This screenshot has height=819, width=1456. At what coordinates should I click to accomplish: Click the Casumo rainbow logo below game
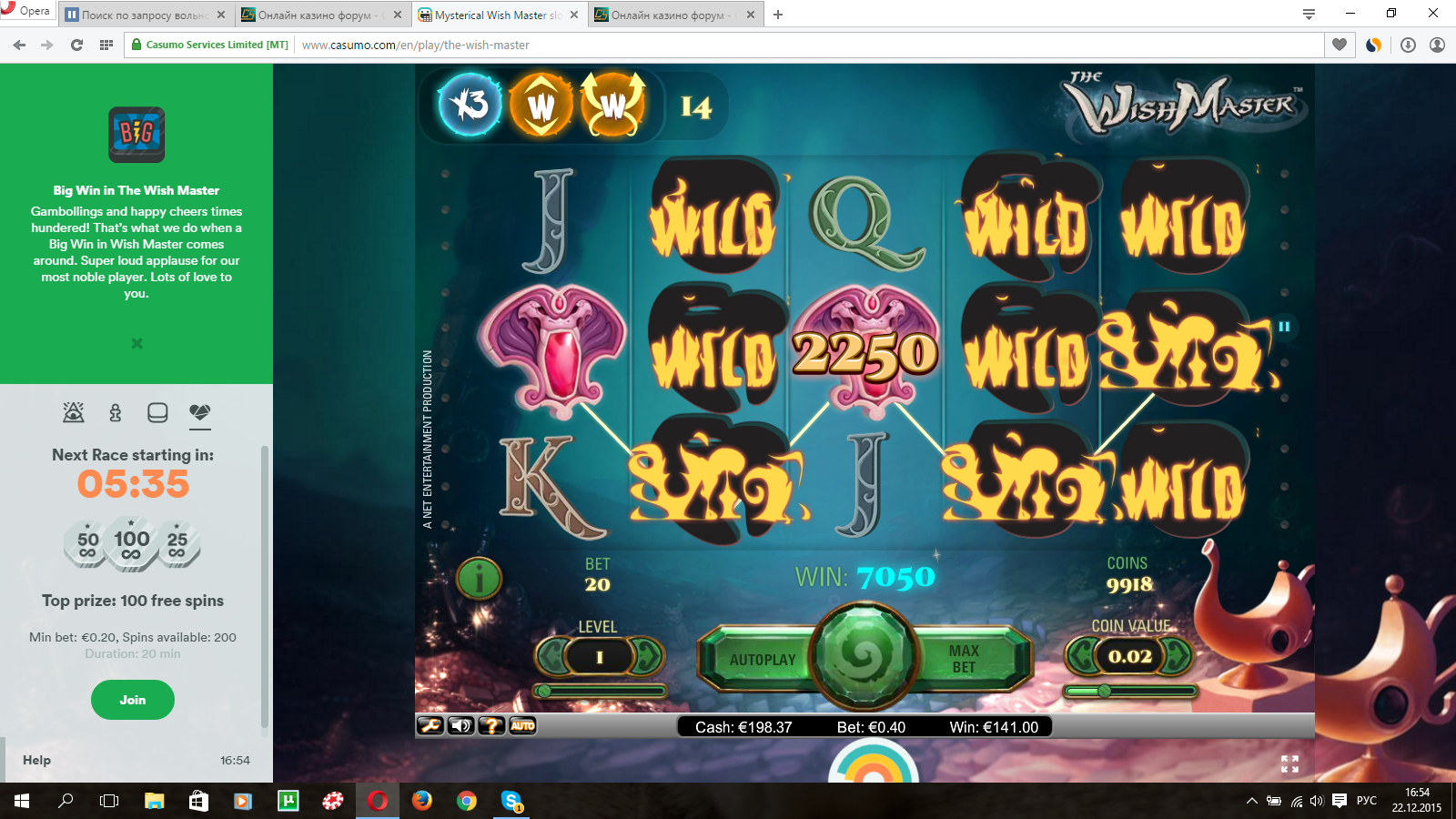click(x=874, y=761)
